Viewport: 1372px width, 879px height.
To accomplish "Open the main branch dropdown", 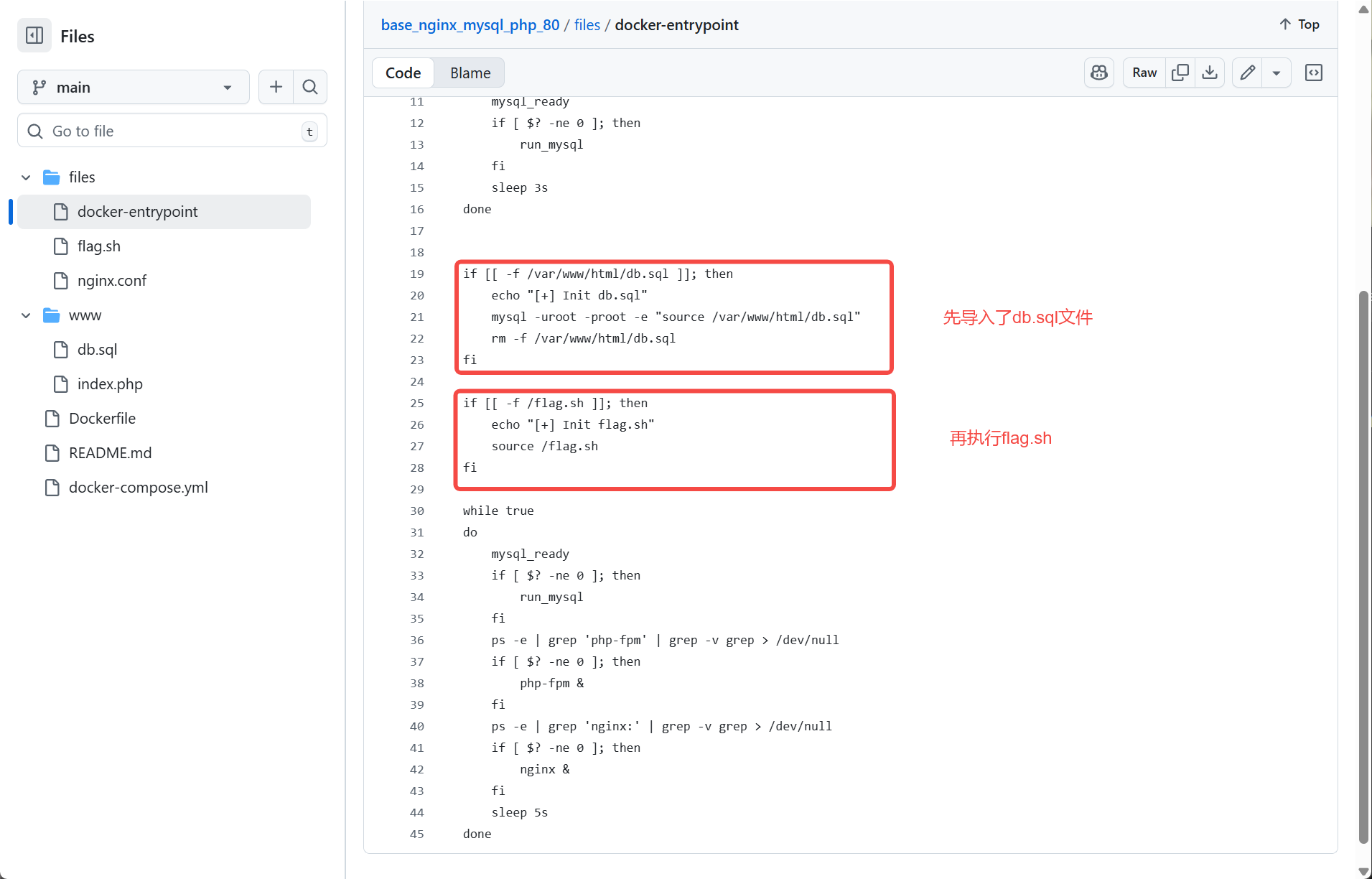I will click(133, 87).
